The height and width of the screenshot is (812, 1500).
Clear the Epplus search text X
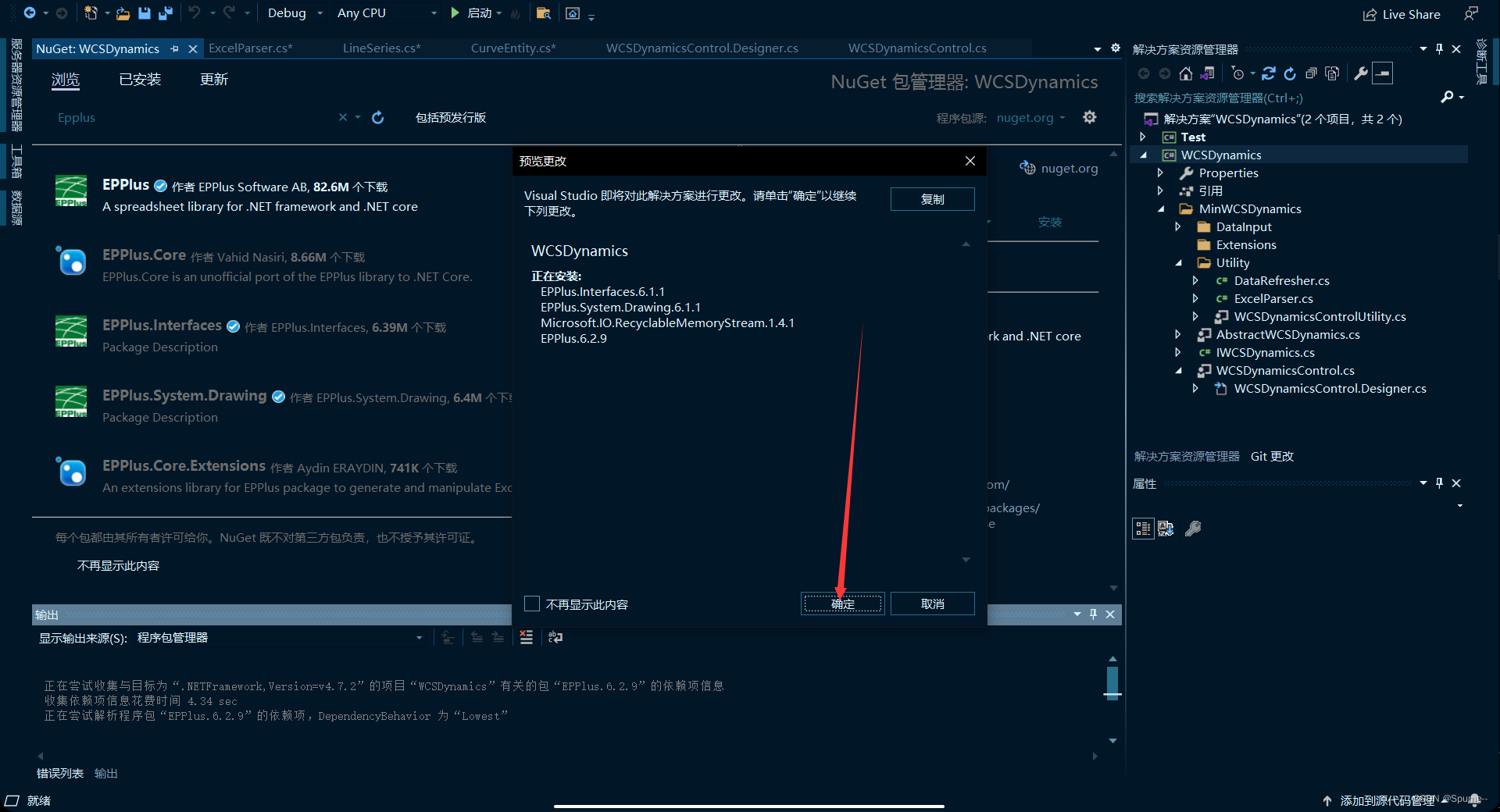click(x=342, y=117)
